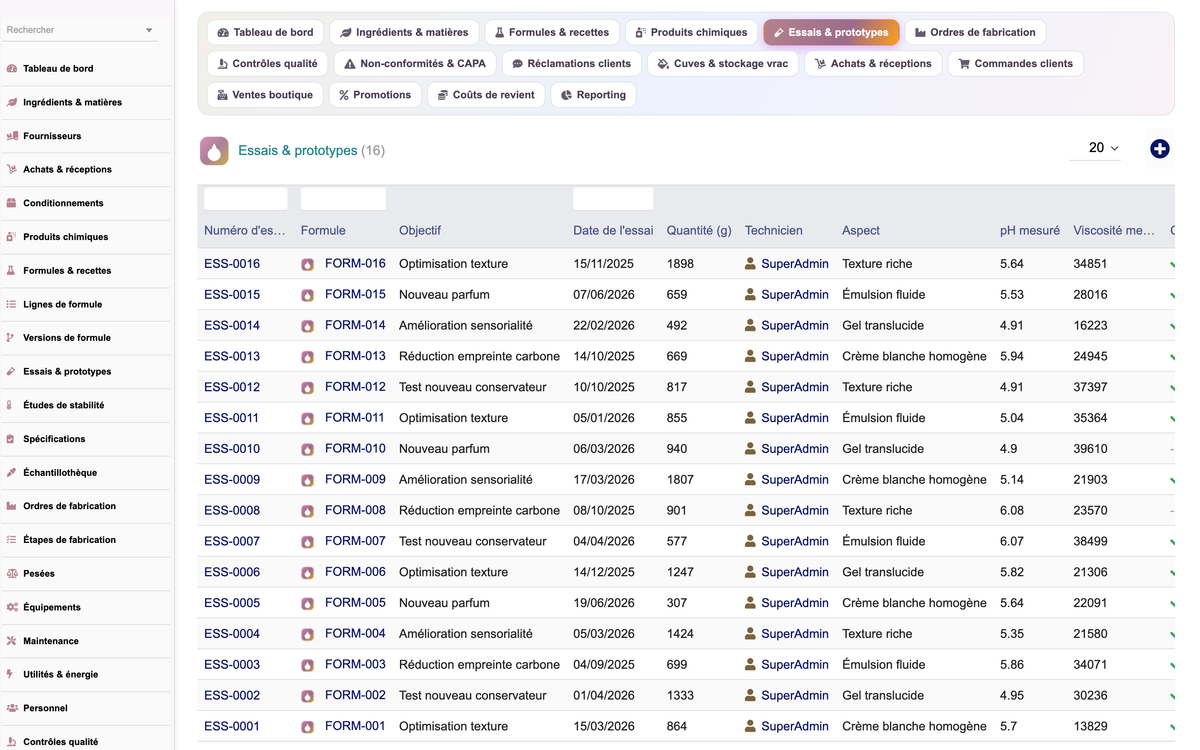Image resolution: width=1200 pixels, height=750 pixels.
Task: Click the Équipements gears icon in sidebar
Action: pyautogui.click(x=12, y=607)
